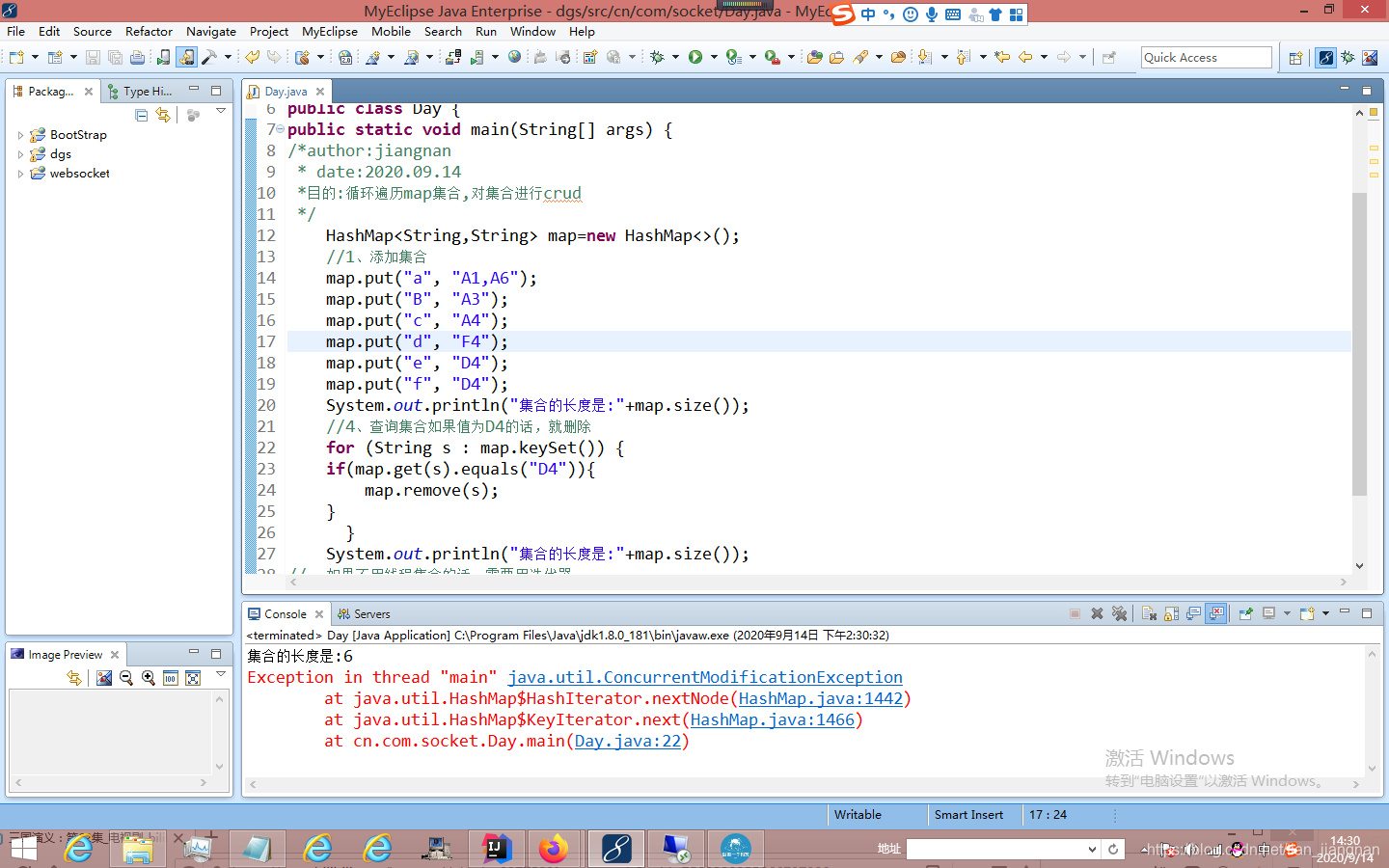Open the Run button dropdown arrow
Screen dimensions: 1389x868
click(714, 58)
